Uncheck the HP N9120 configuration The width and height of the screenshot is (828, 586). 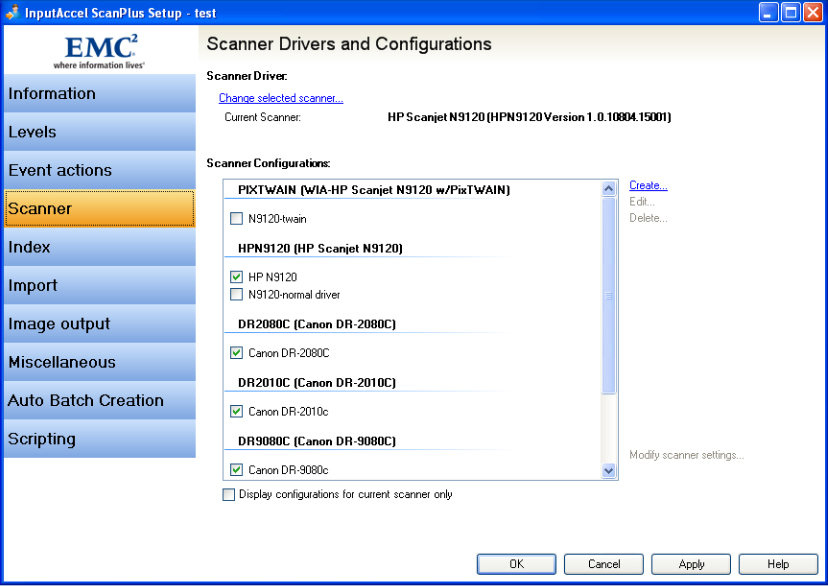pyautogui.click(x=237, y=277)
